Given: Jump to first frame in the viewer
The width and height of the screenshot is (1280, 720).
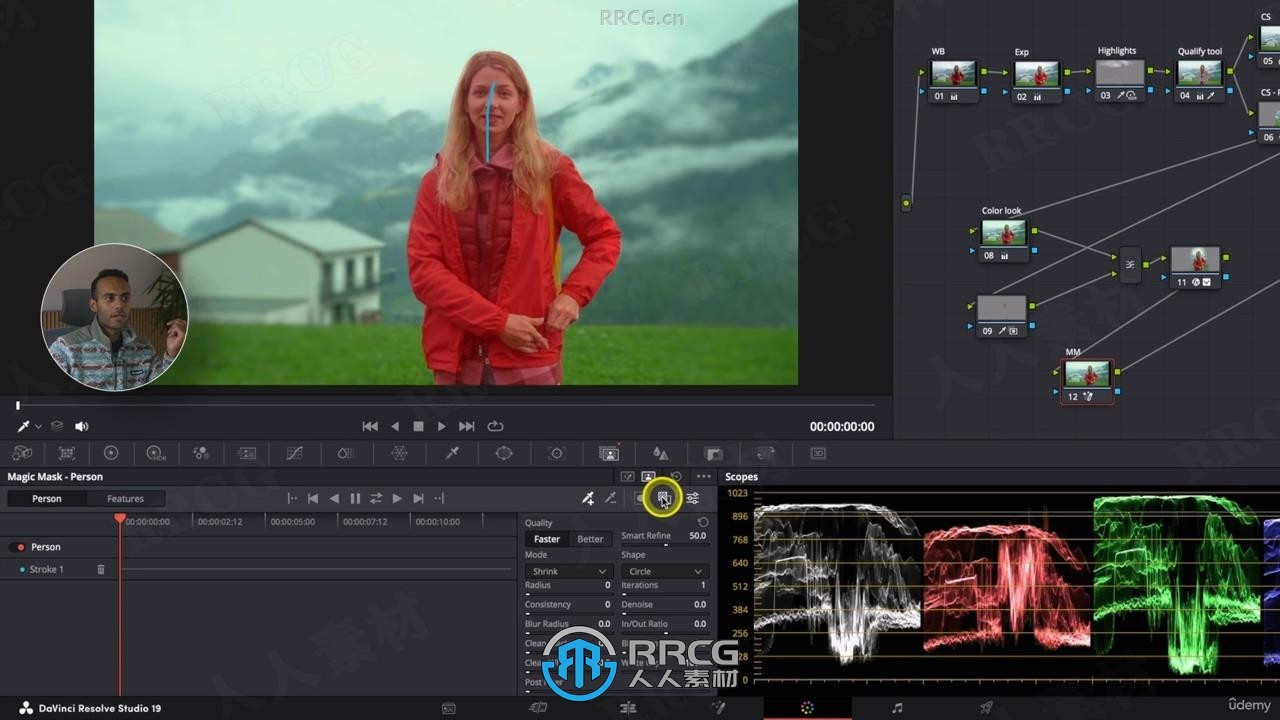Looking at the screenshot, I should (370, 426).
